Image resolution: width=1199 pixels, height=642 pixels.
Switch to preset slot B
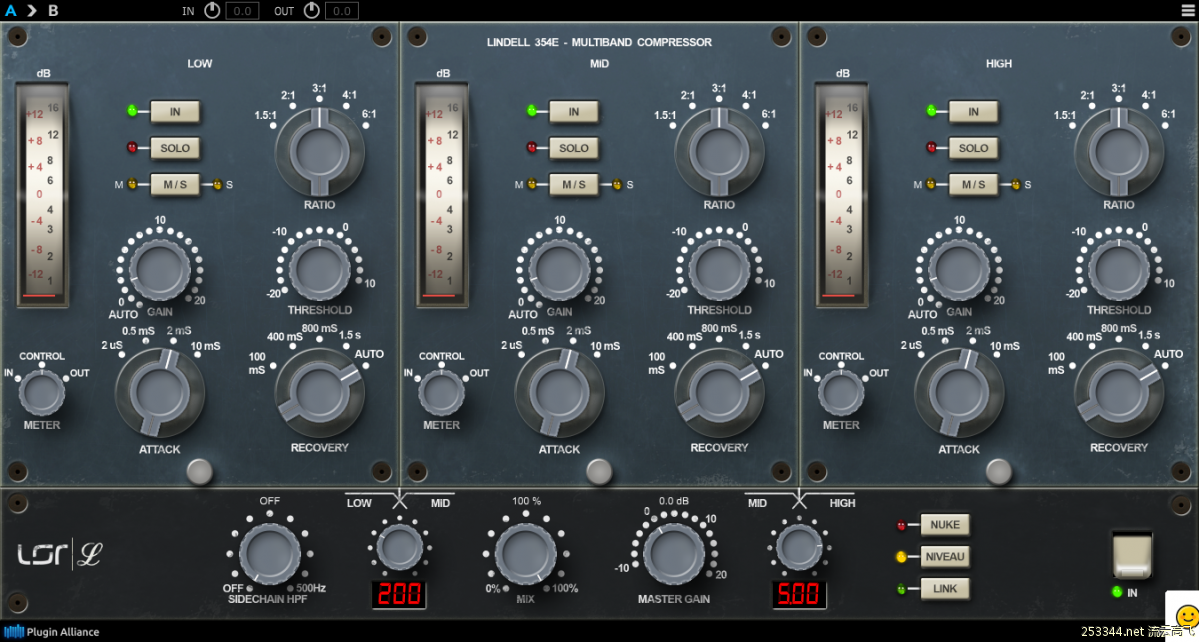point(53,11)
